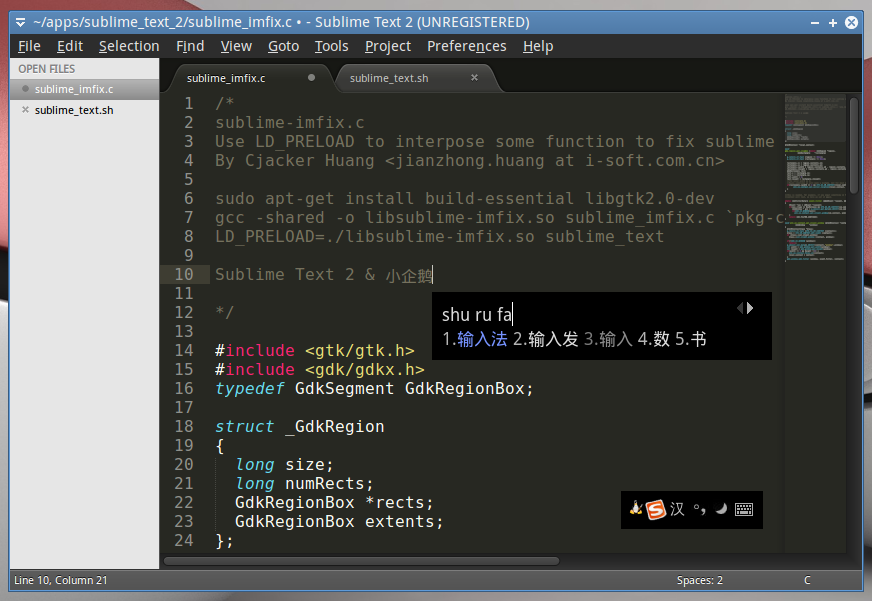Choose candidate 2 输入发
The height and width of the screenshot is (601, 872).
(x=546, y=339)
